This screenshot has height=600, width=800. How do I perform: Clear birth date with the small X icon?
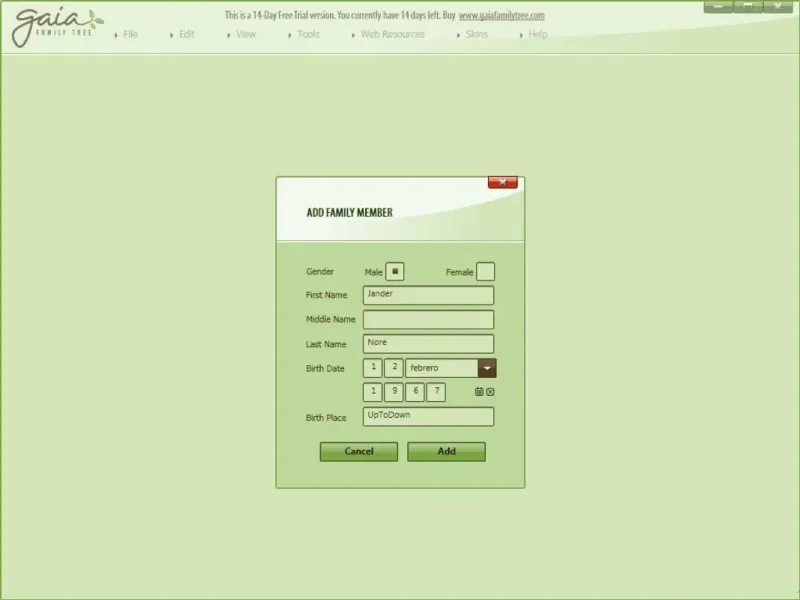(490, 392)
